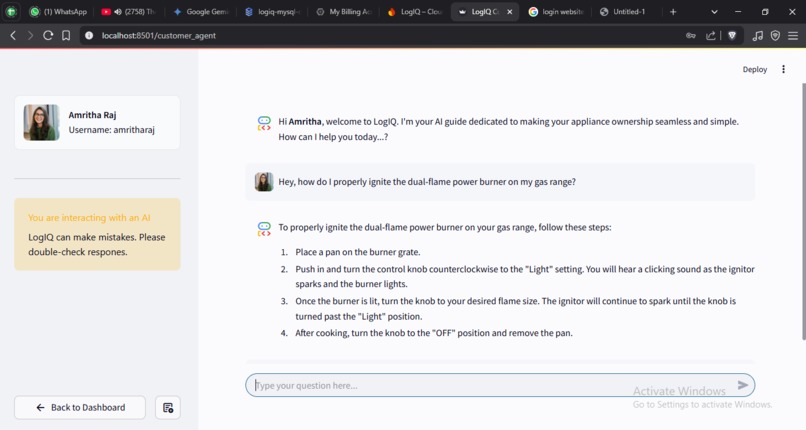Click Amritha Raj's profile photo in the sidebar
Viewport: 806px width, 430px height.
42,122
